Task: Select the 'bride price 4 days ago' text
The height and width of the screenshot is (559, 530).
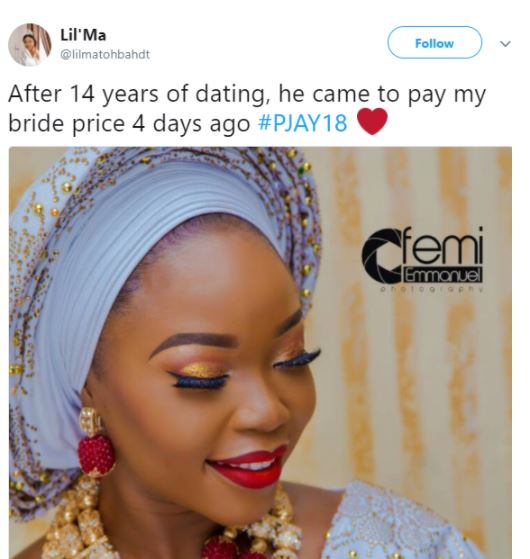Action: 129,123
